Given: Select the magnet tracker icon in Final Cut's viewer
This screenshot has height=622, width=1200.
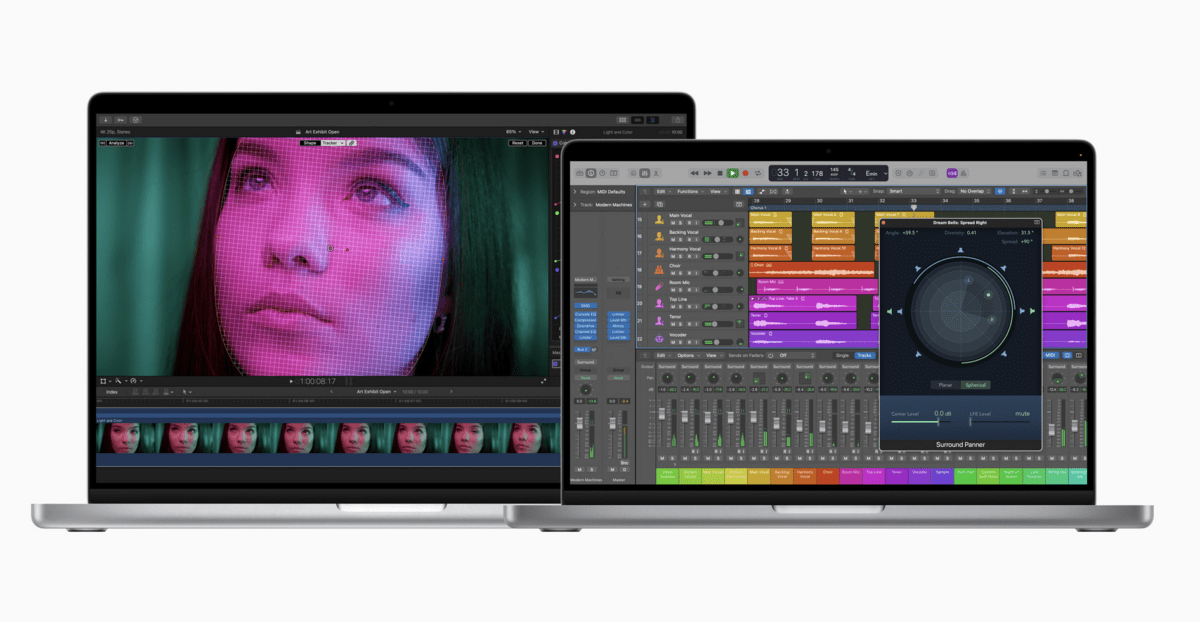Looking at the screenshot, I should [x=352, y=142].
